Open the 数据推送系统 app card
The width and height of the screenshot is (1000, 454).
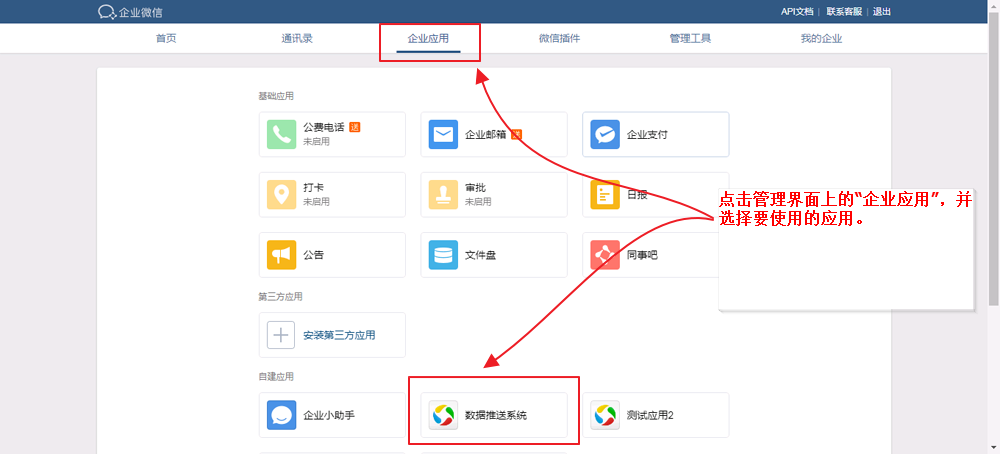point(494,415)
